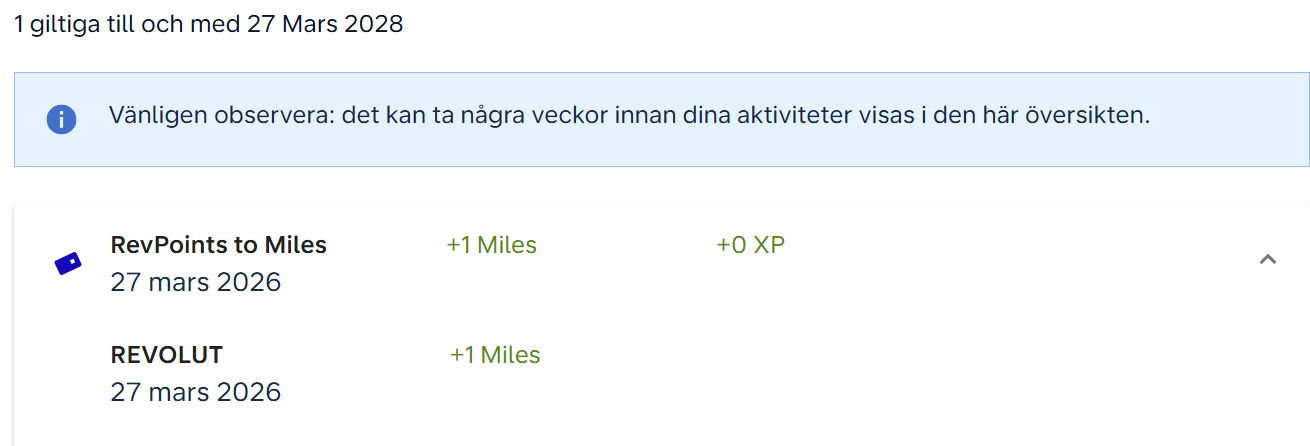Collapse the RevPoints to Miles activity details
This screenshot has height=446, width=1310.
coord(1267,259)
